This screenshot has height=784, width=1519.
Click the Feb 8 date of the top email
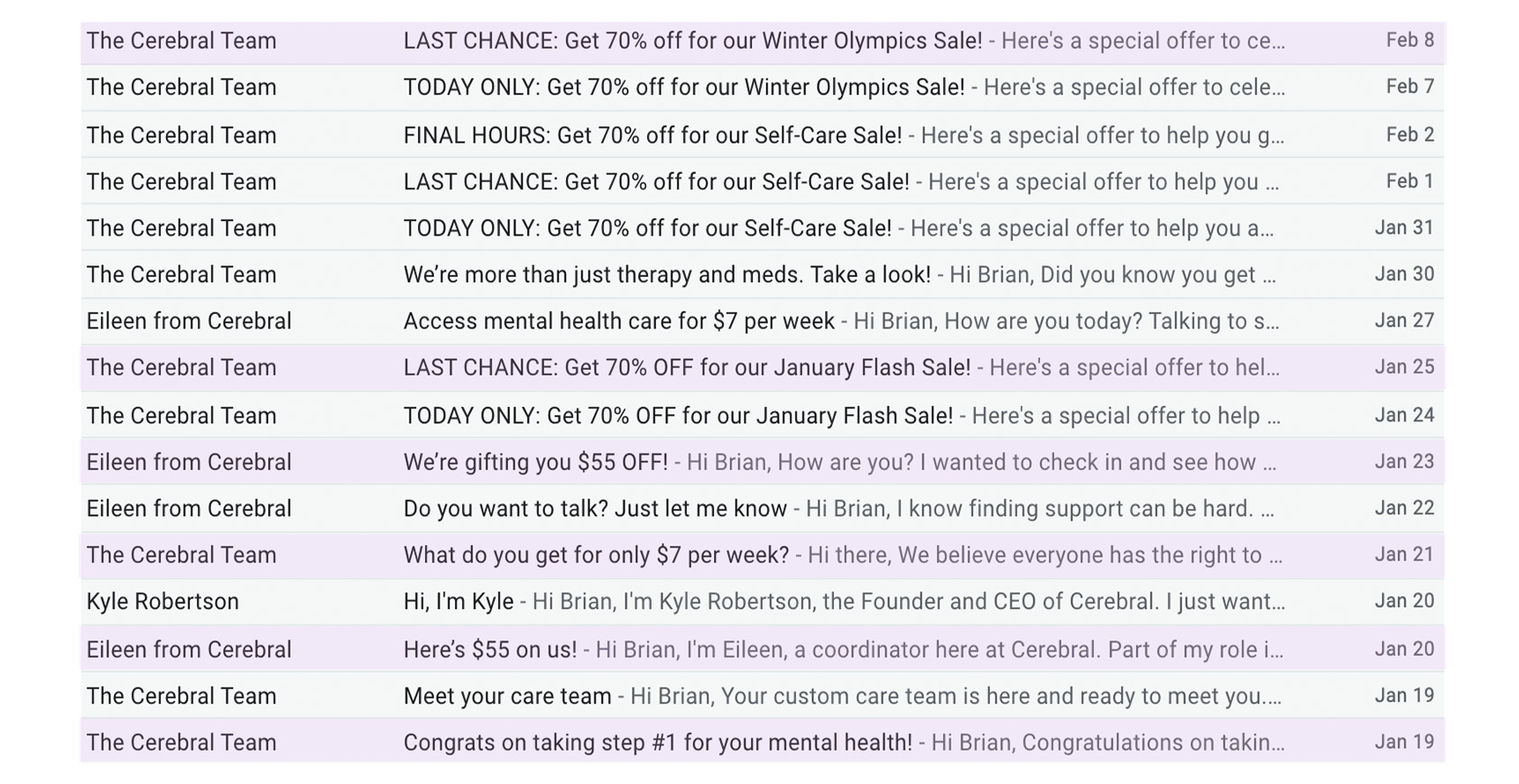click(1409, 41)
